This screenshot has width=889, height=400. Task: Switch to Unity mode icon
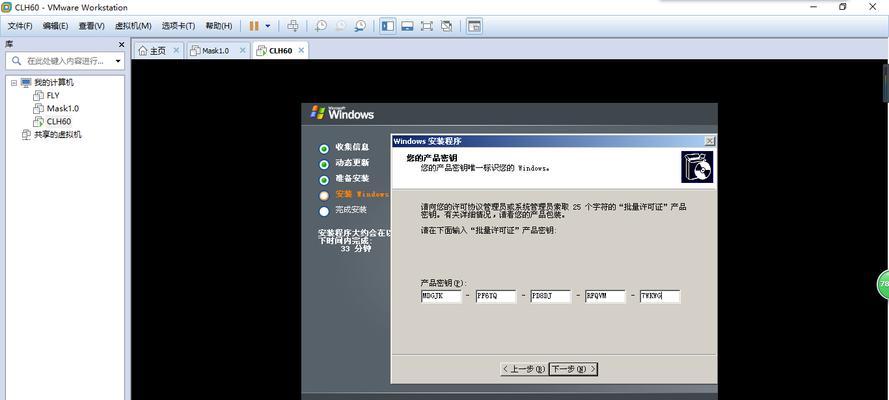(x=447, y=26)
